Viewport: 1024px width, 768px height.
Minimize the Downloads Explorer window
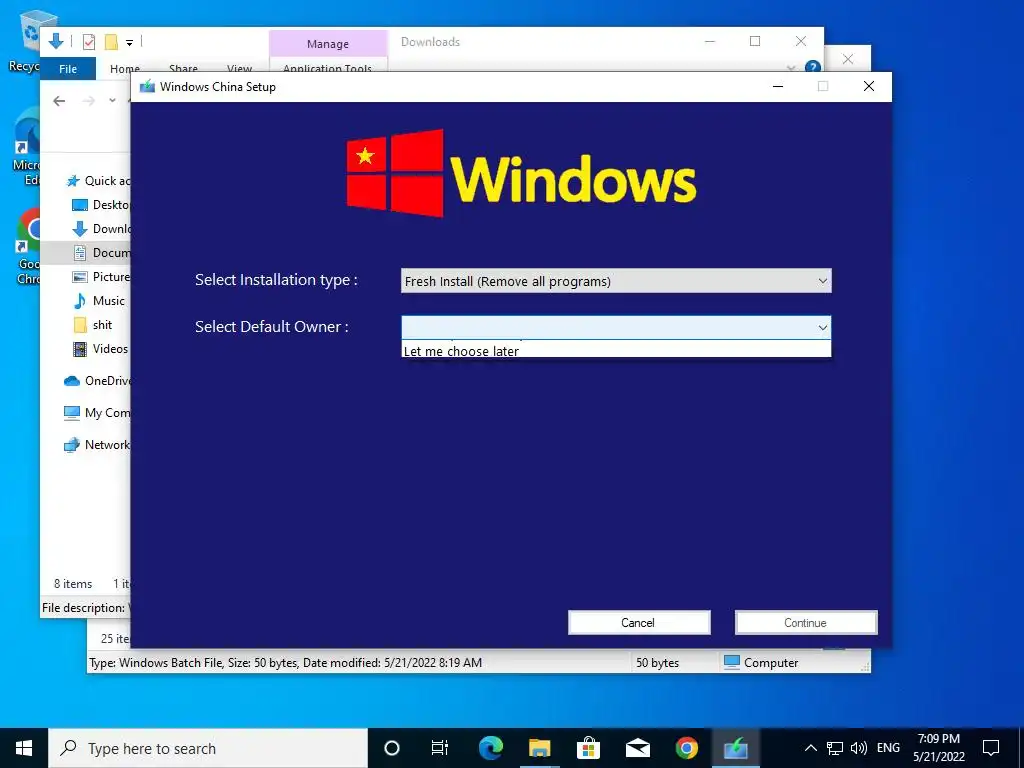710,41
